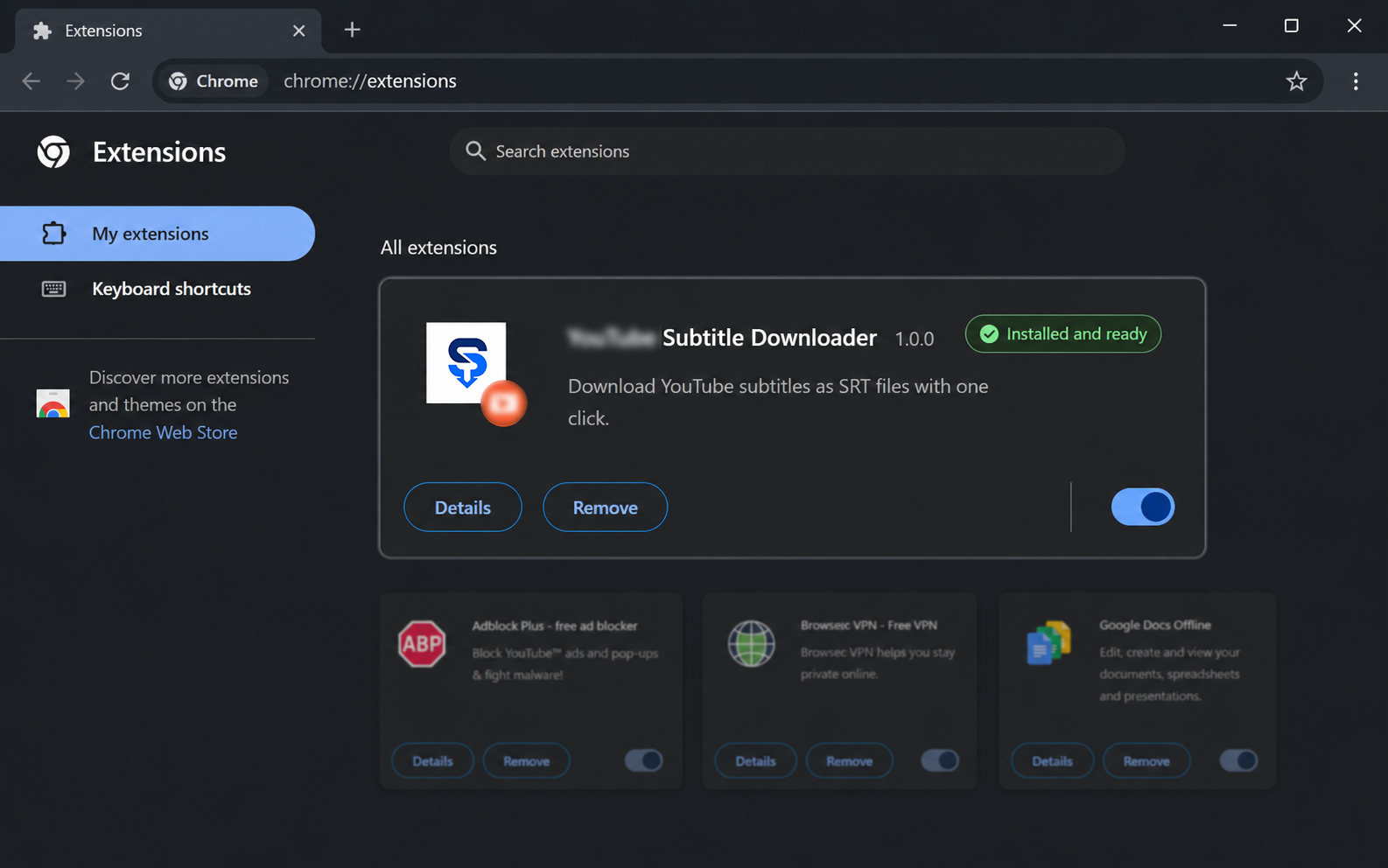The width and height of the screenshot is (1388, 868).
Task: Click the puzzle icon next to My extensions
Action: [54, 234]
